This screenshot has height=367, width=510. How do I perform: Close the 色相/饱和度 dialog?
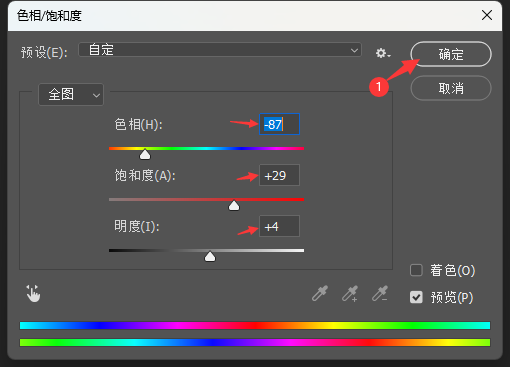coord(487,15)
